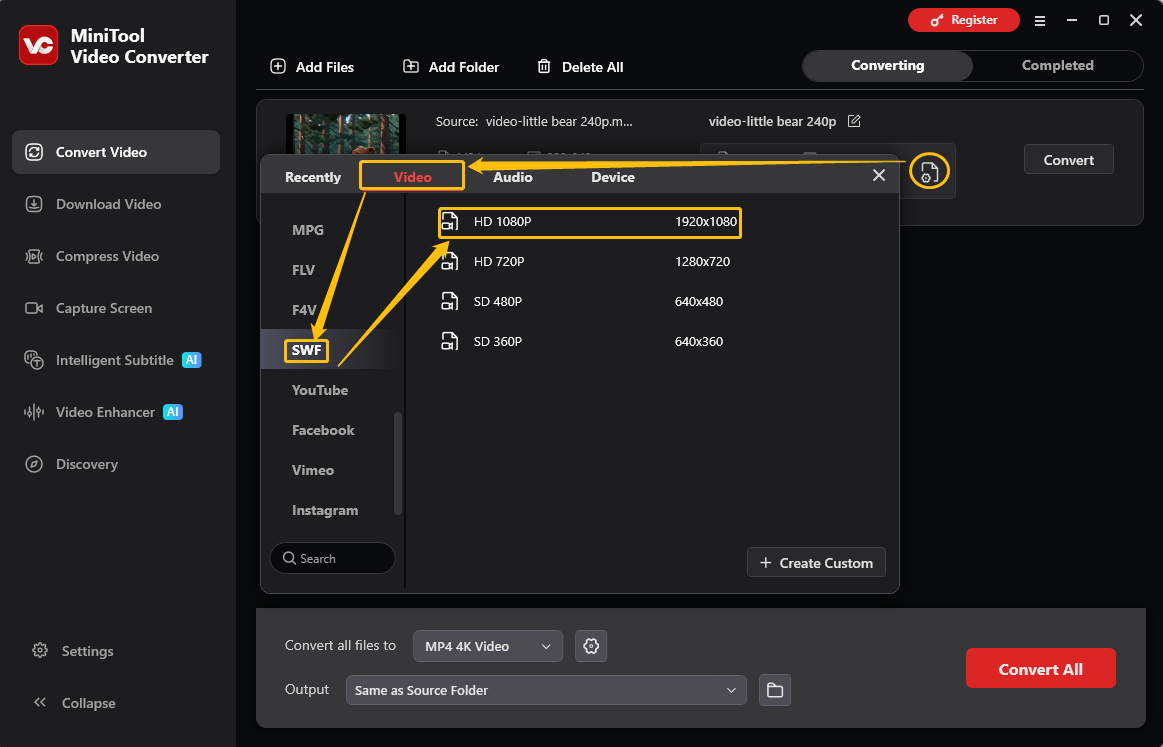Click the format list scrollbar
Screen dimensions: 1163x747
[x=398, y=463]
